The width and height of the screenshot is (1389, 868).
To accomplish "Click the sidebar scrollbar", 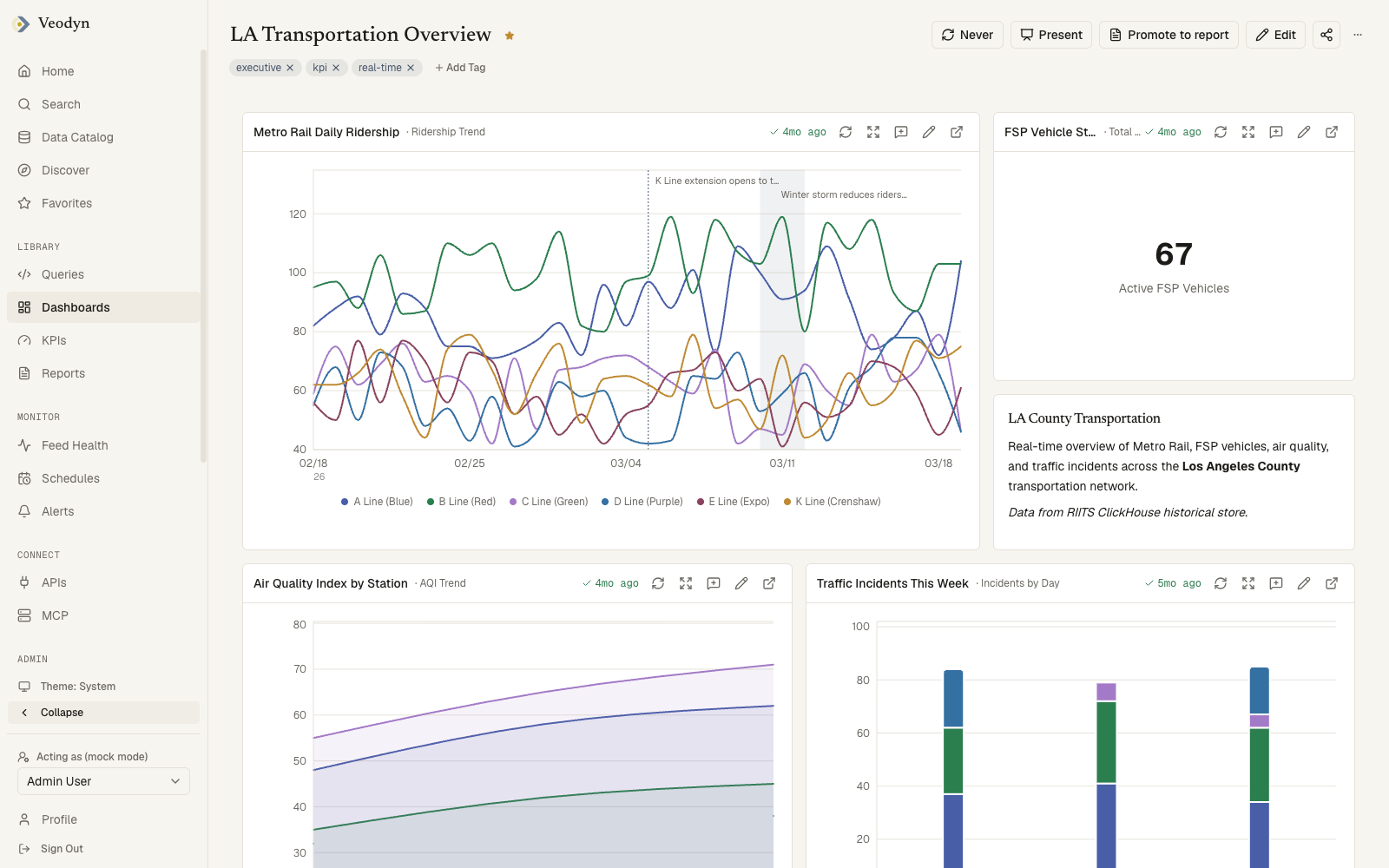I will [x=203, y=256].
